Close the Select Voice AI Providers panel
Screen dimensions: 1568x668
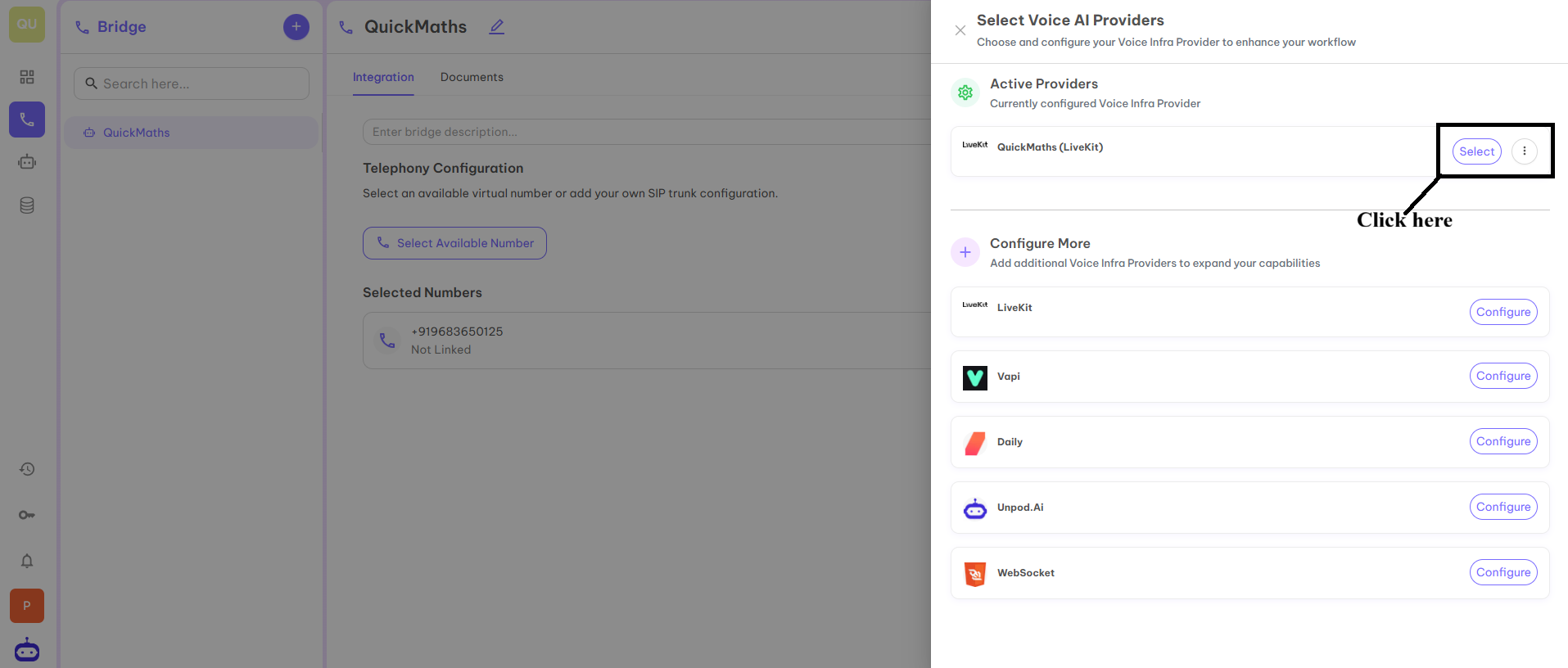coord(960,30)
